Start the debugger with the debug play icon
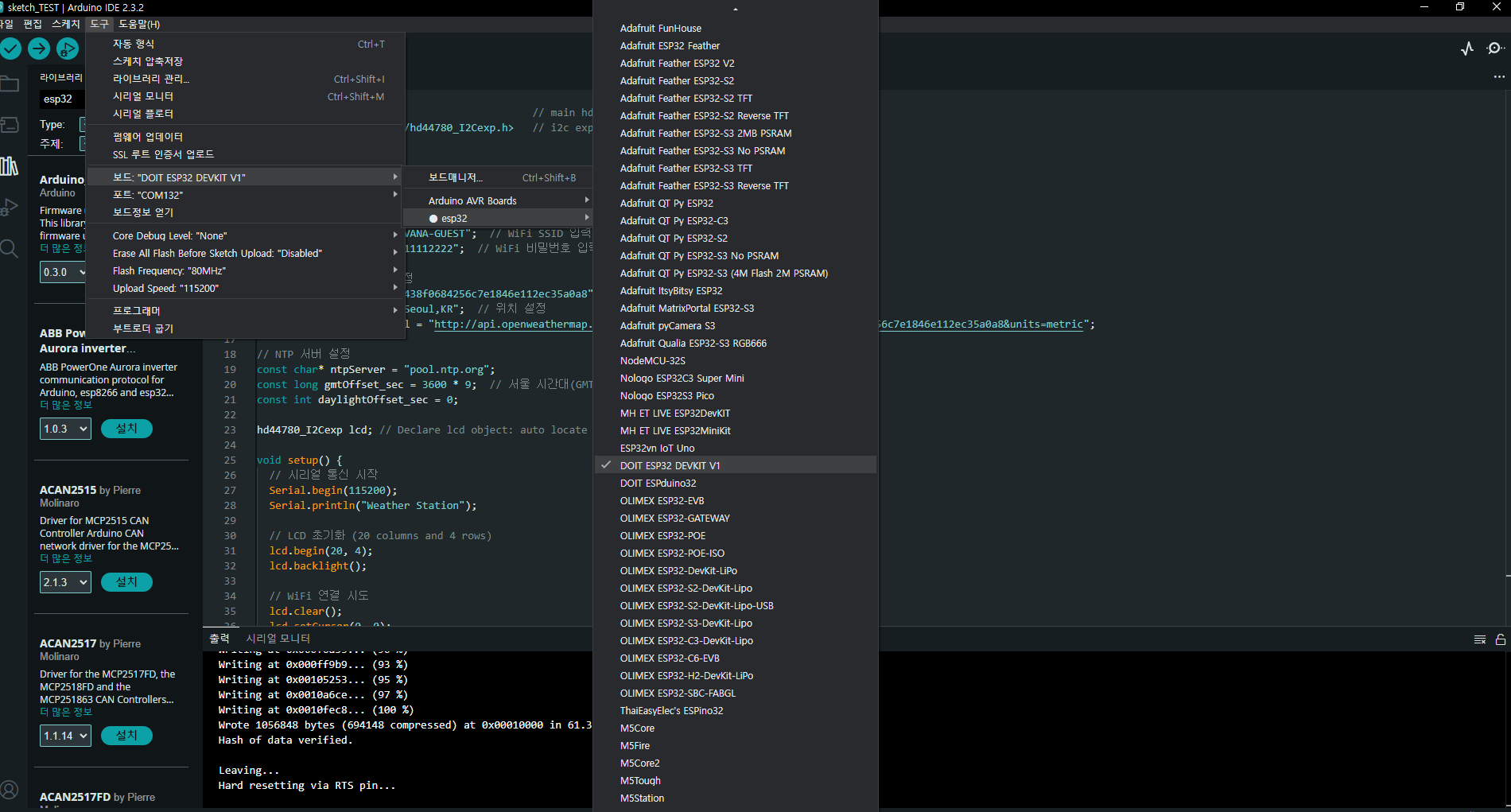This screenshot has width=1511, height=812. pyautogui.click(x=68, y=49)
